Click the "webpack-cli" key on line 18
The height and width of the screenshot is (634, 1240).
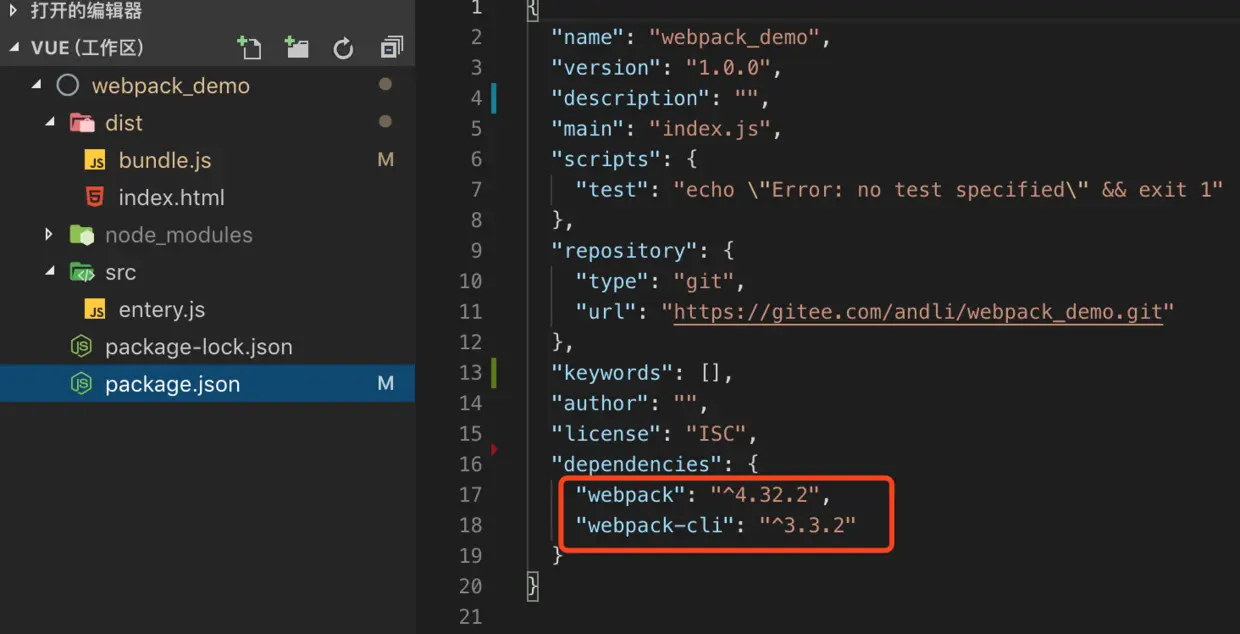click(655, 525)
